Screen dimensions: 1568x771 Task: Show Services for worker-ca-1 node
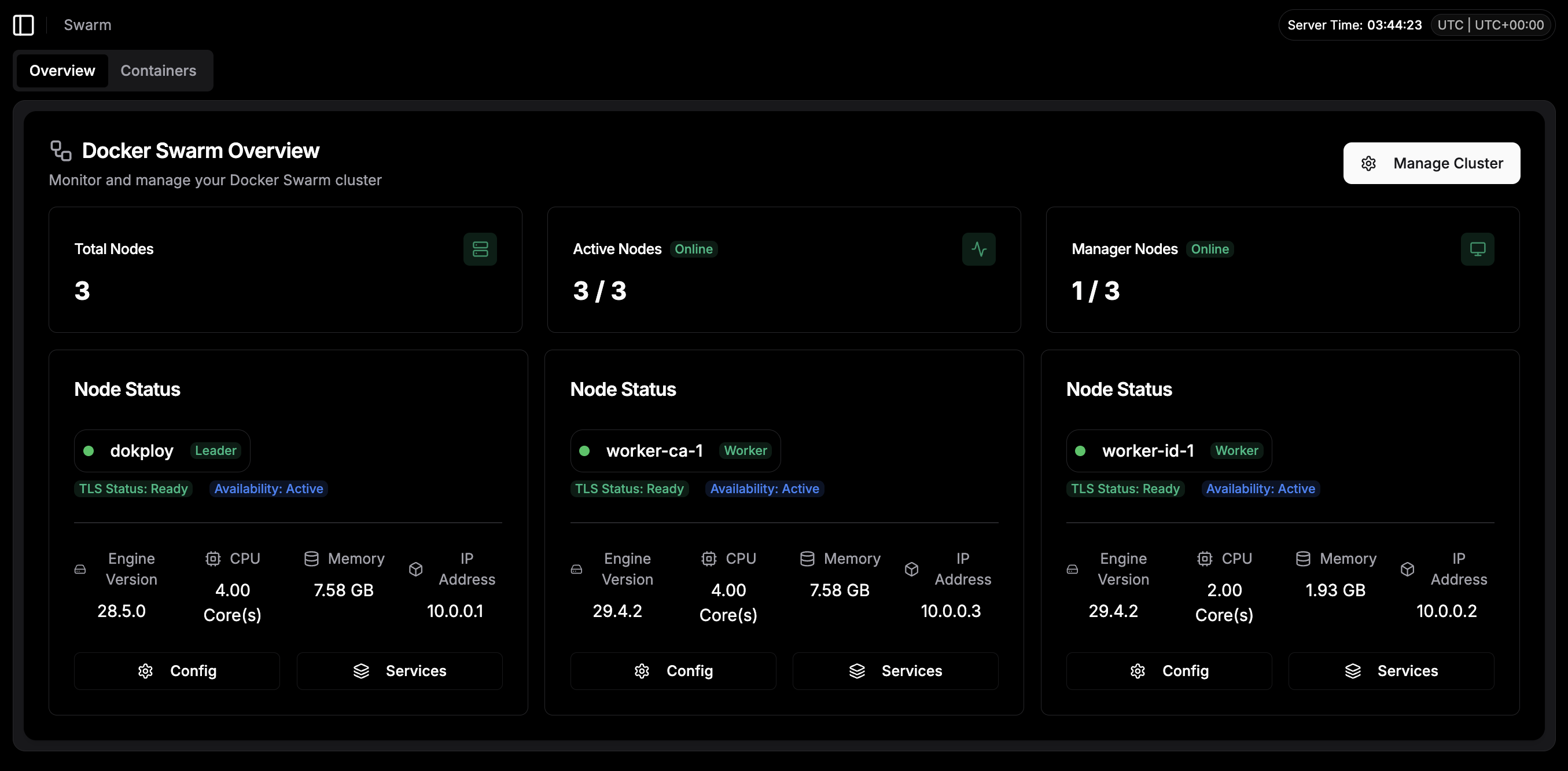click(x=896, y=671)
